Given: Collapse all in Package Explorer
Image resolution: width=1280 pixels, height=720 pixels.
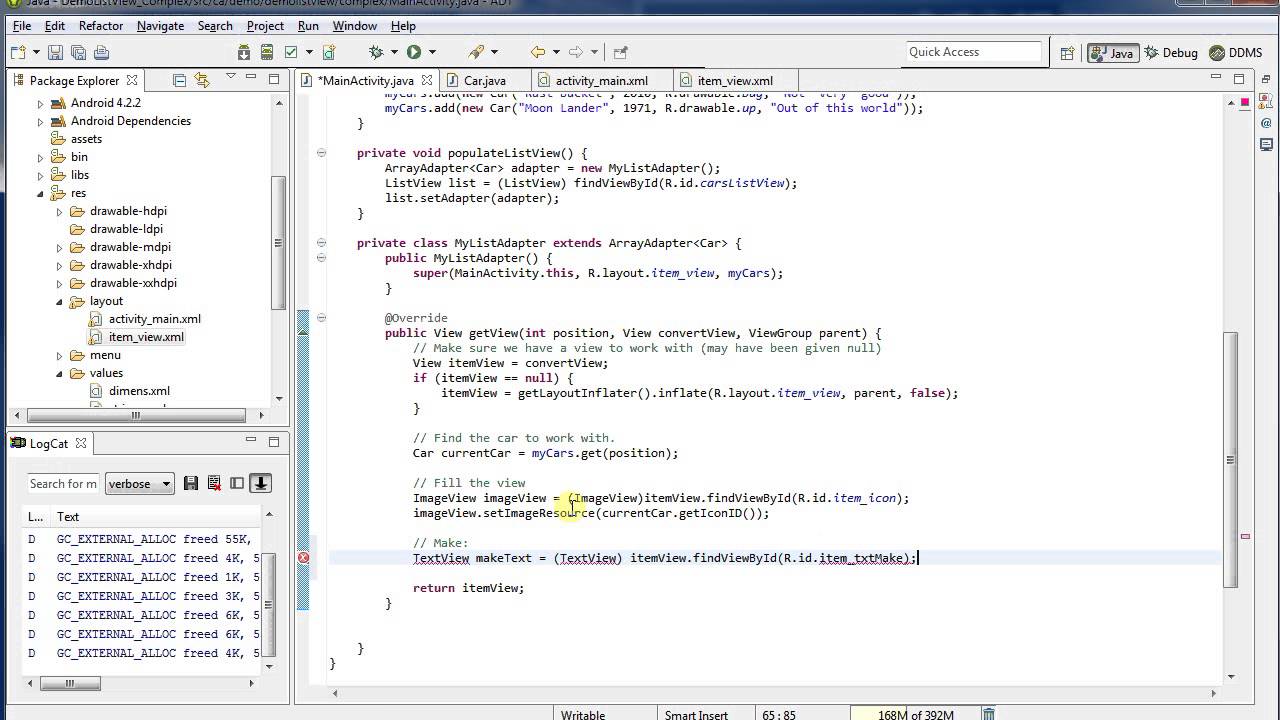Looking at the screenshot, I should [179, 80].
